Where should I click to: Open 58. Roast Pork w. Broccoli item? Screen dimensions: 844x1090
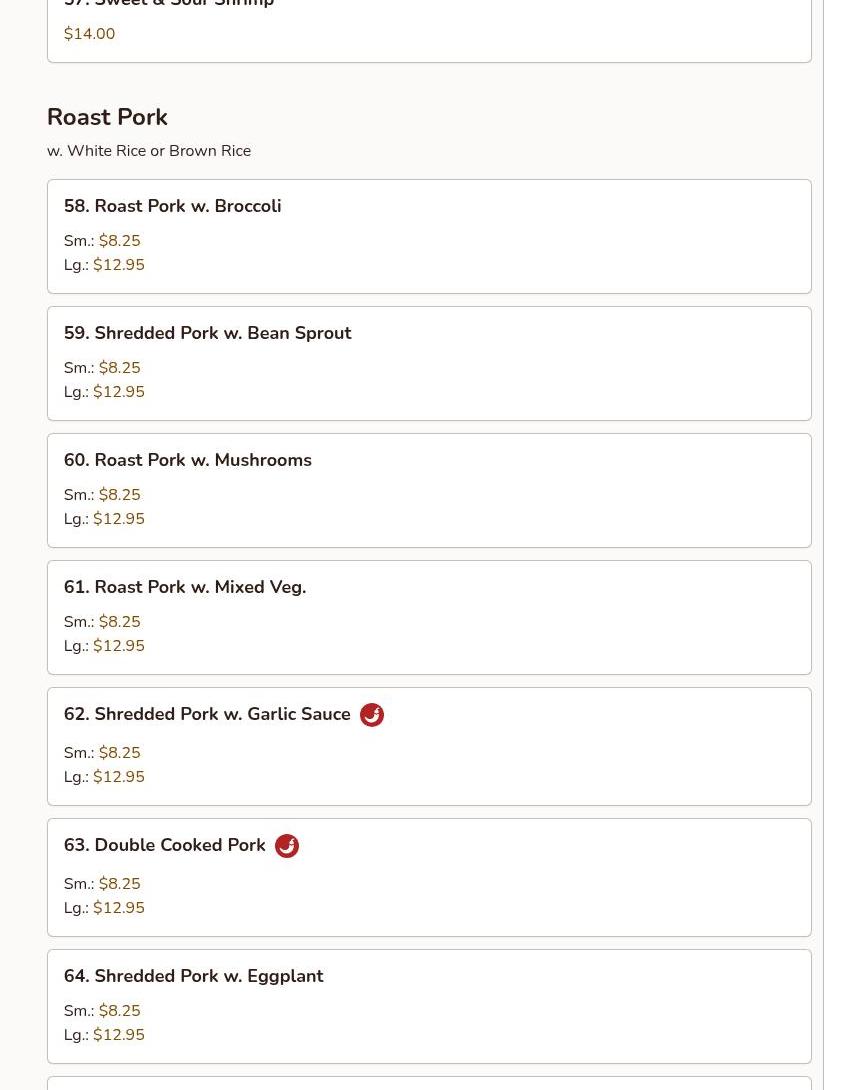[x=172, y=206]
